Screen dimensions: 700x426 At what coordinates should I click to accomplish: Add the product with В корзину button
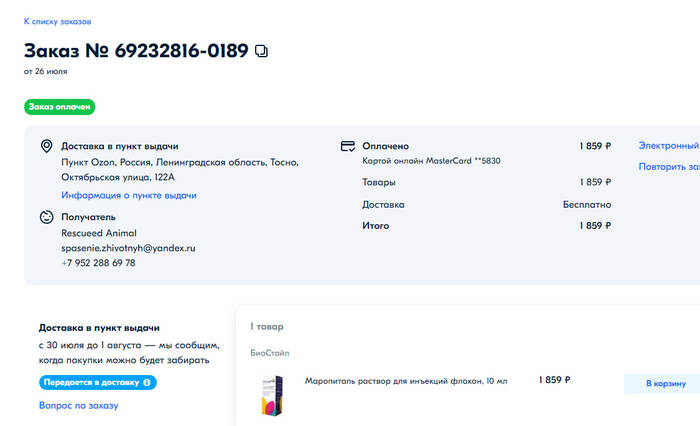pyautogui.click(x=664, y=383)
